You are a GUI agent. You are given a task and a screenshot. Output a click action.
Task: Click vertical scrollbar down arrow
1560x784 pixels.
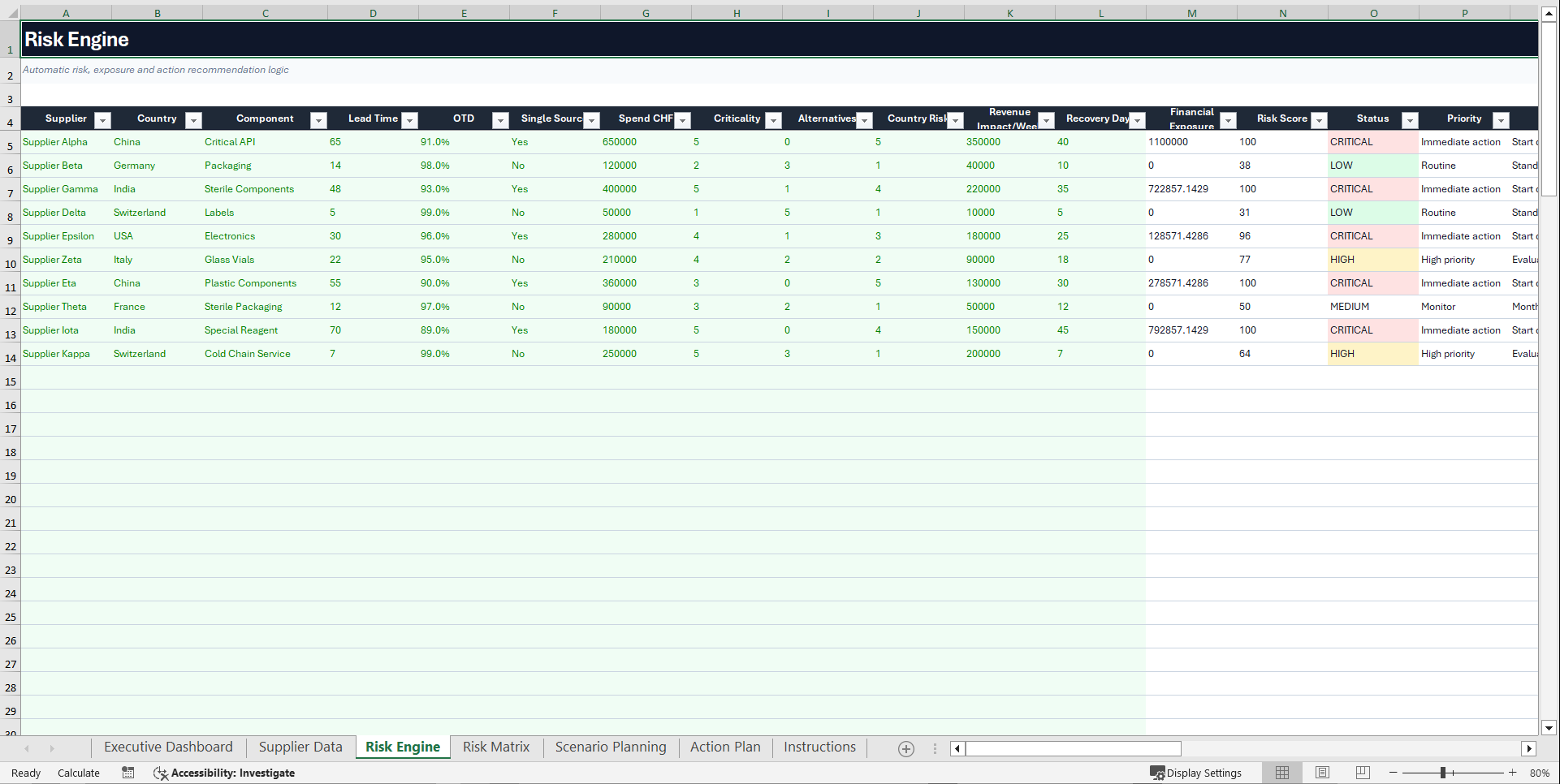pyautogui.click(x=1549, y=728)
